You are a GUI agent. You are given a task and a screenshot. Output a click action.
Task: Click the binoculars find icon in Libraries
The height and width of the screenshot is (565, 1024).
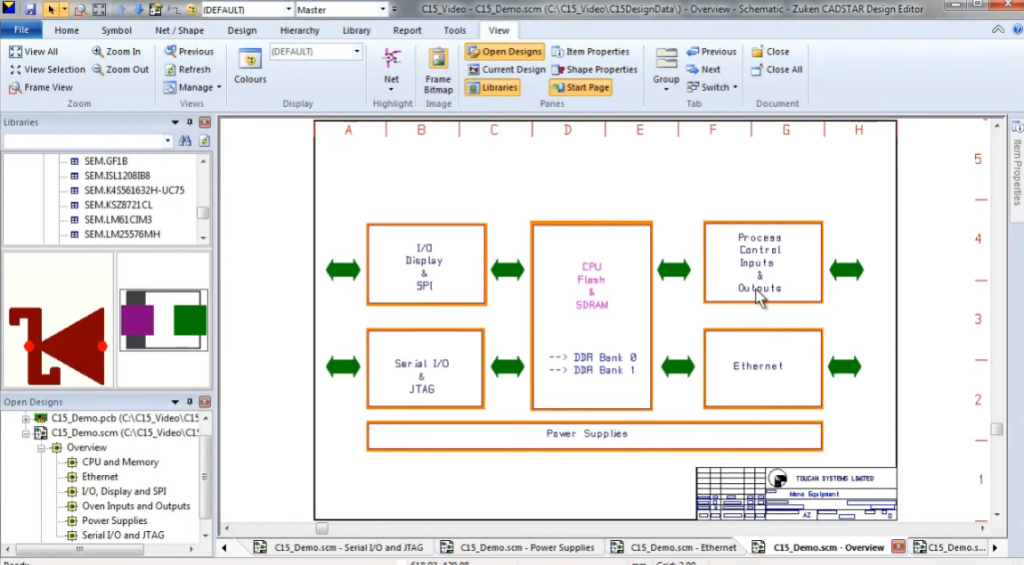point(185,140)
